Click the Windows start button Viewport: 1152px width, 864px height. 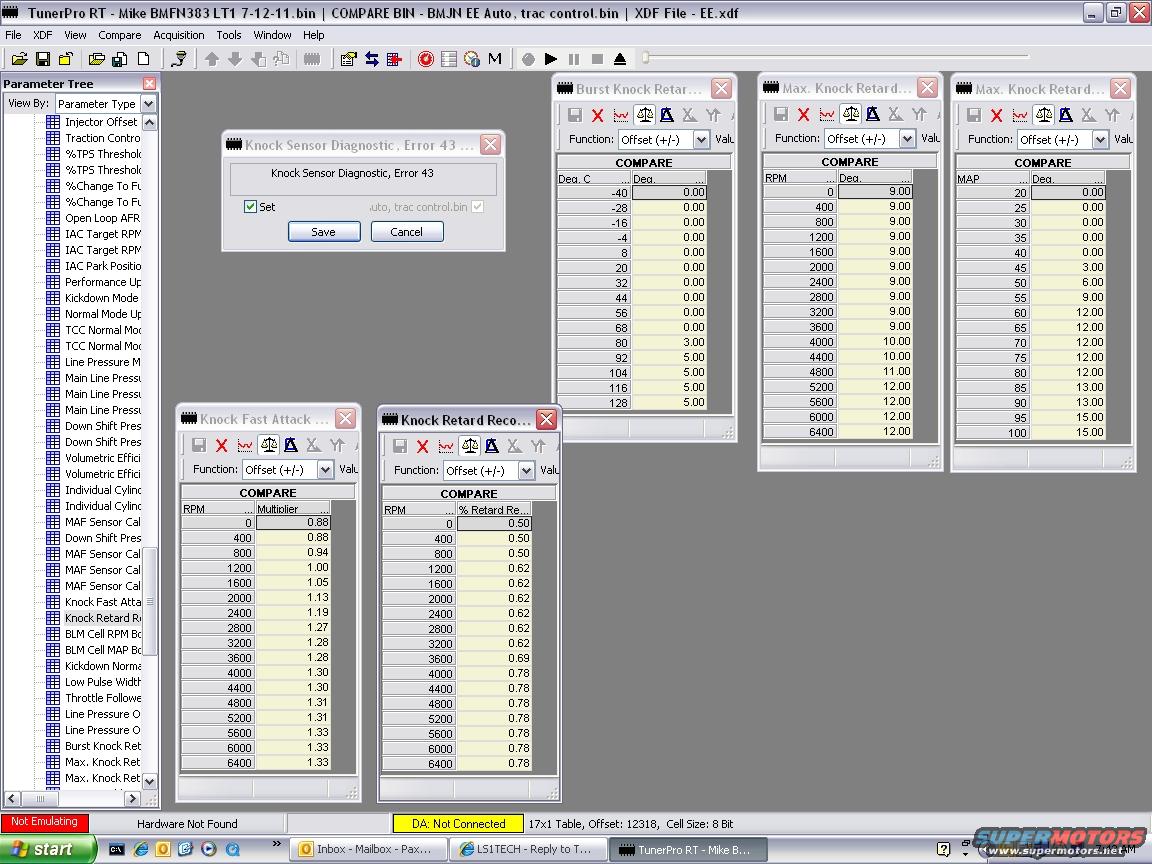point(48,849)
